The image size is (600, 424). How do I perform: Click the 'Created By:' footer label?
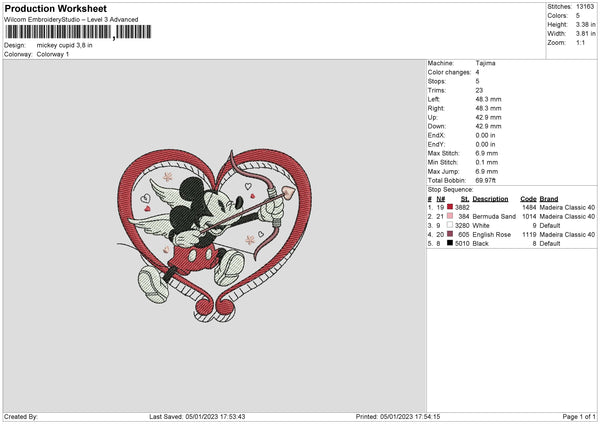click(21, 417)
